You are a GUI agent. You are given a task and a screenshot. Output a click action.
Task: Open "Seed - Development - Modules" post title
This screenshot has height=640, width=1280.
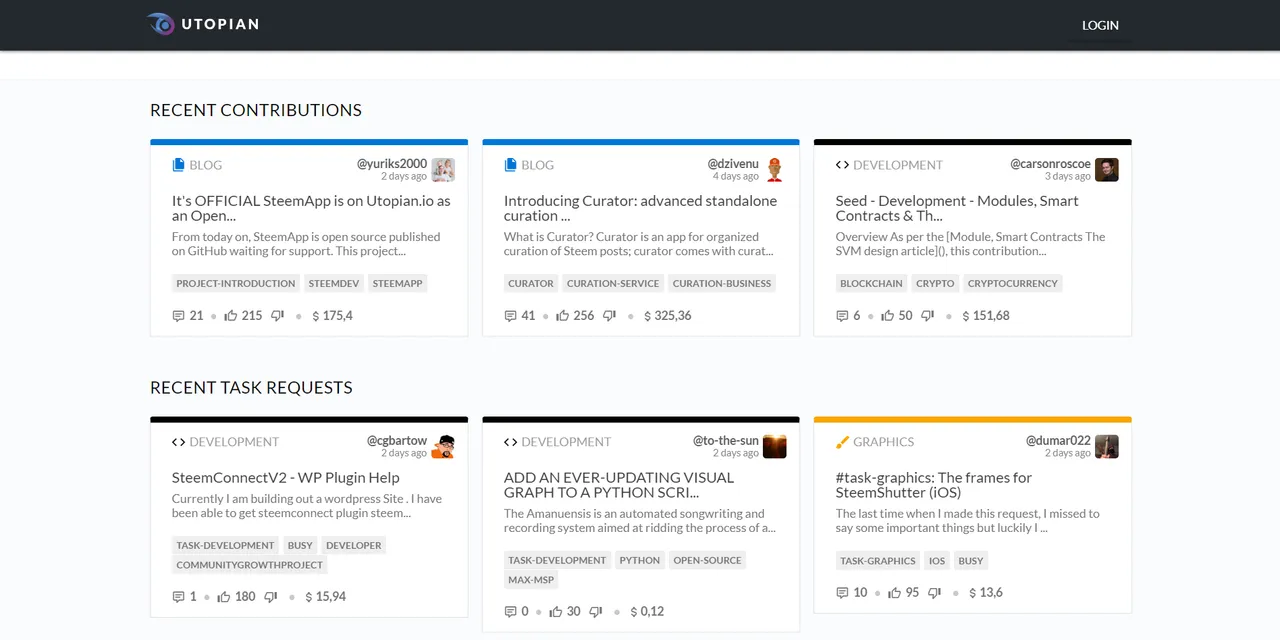(x=957, y=208)
